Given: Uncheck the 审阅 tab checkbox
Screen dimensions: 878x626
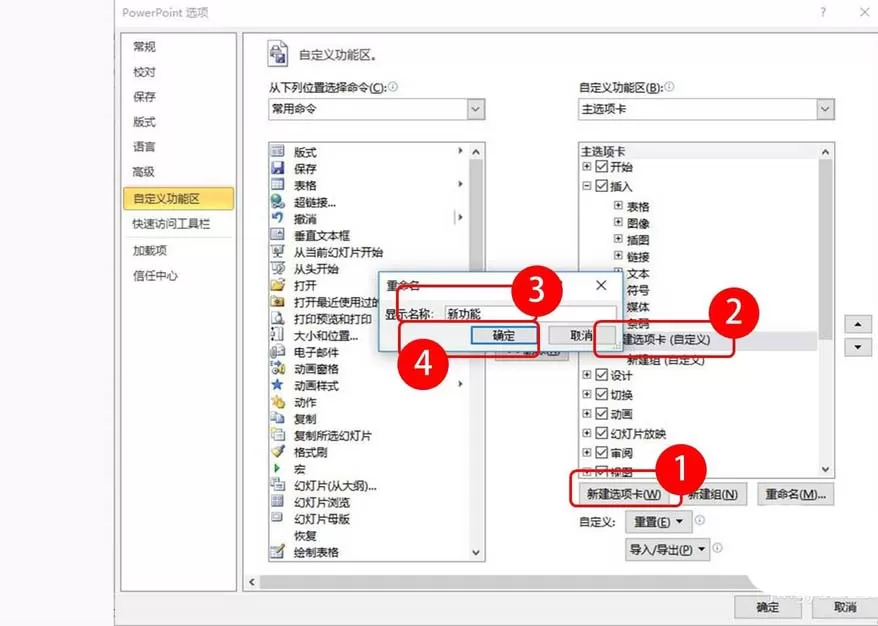Looking at the screenshot, I should pyautogui.click(x=602, y=452).
